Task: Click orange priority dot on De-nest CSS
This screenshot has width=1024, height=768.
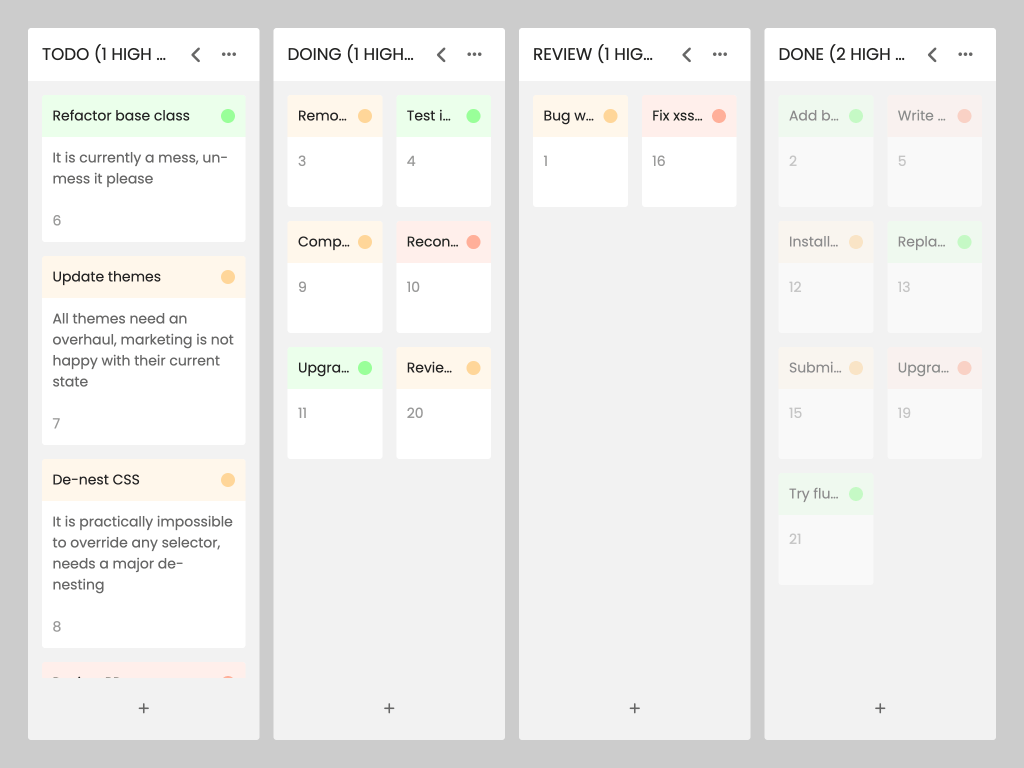Action: pyautogui.click(x=228, y=480)
